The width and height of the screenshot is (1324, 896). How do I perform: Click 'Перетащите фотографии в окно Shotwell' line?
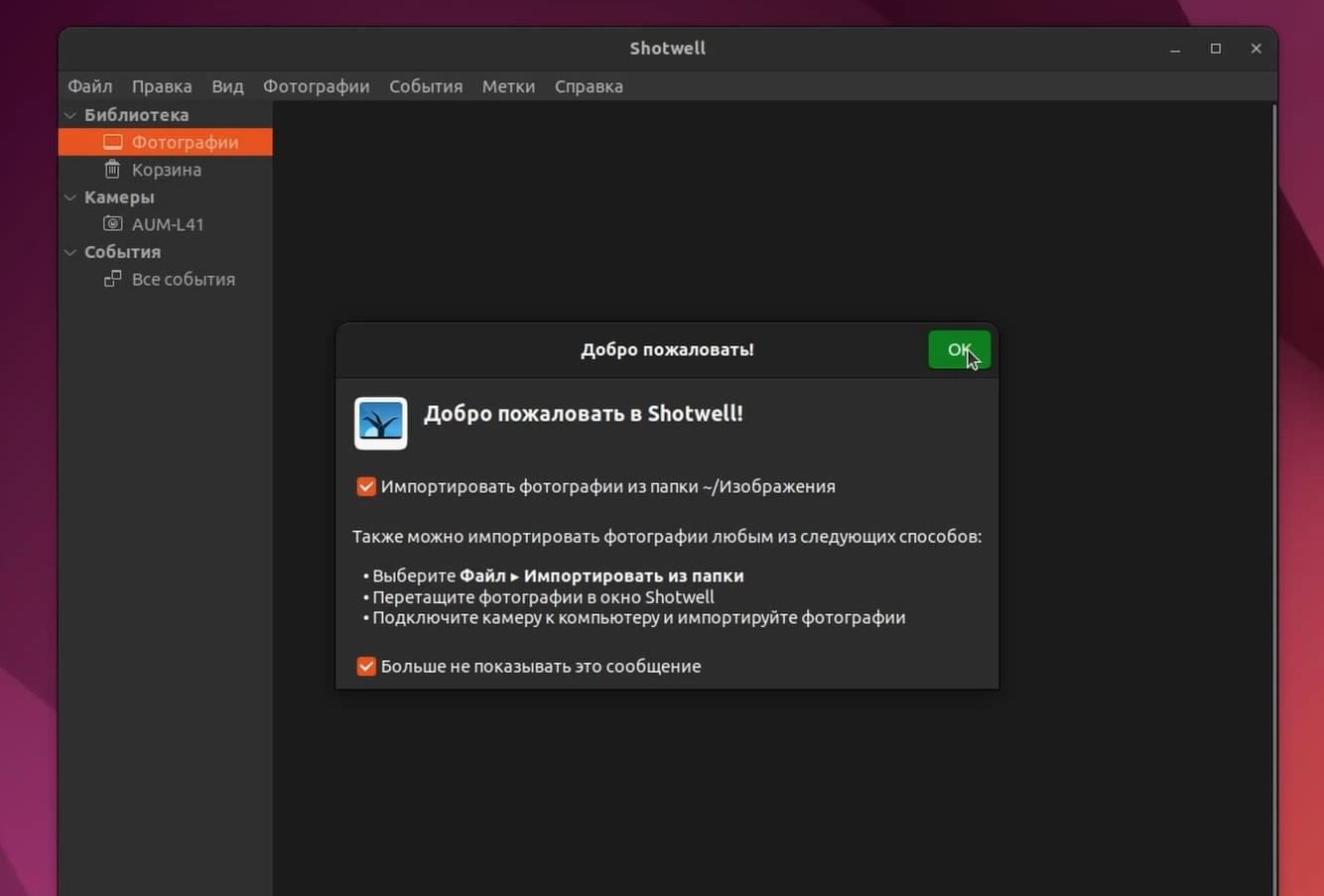543,597
